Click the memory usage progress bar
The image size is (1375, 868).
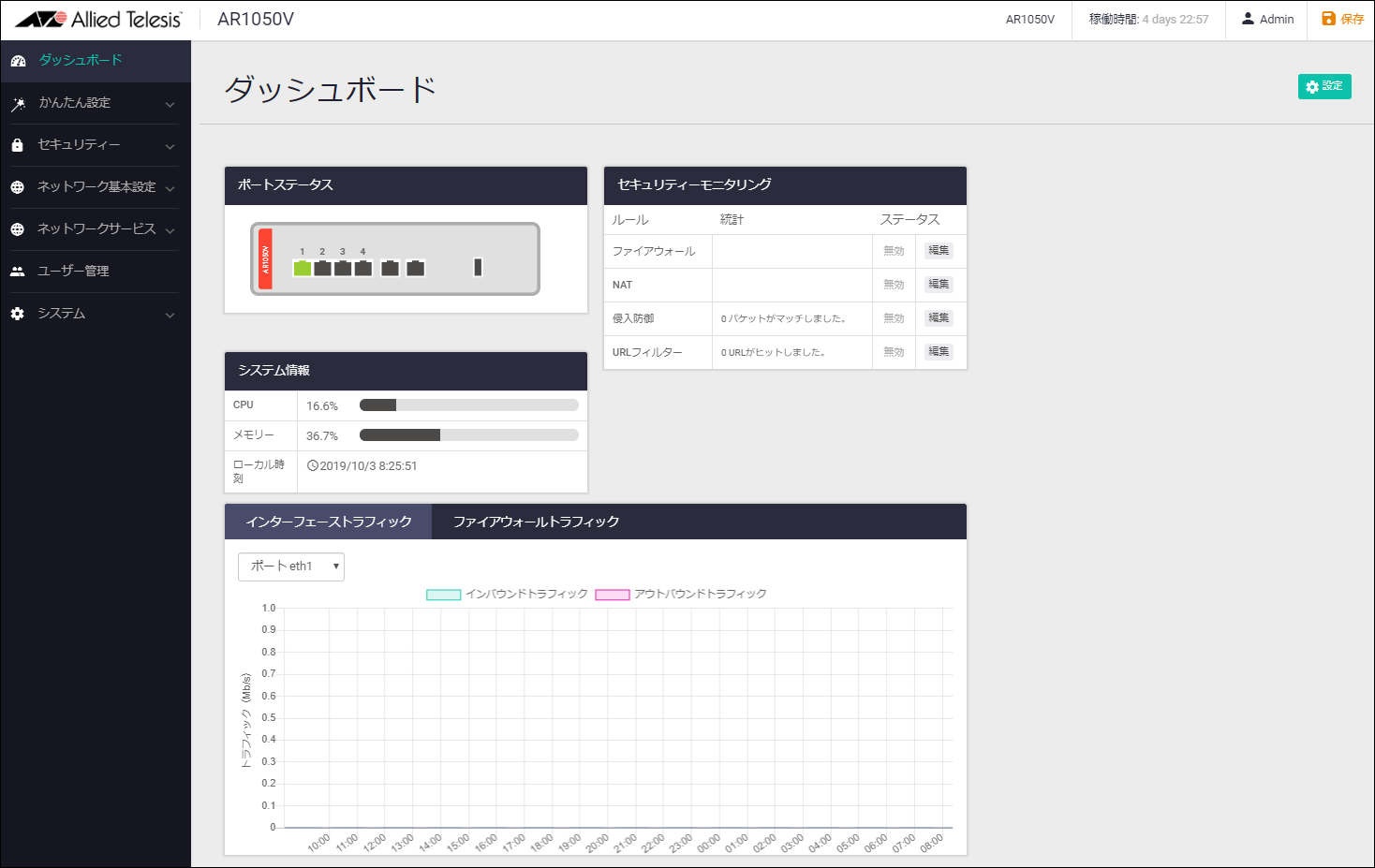(468, 435)
